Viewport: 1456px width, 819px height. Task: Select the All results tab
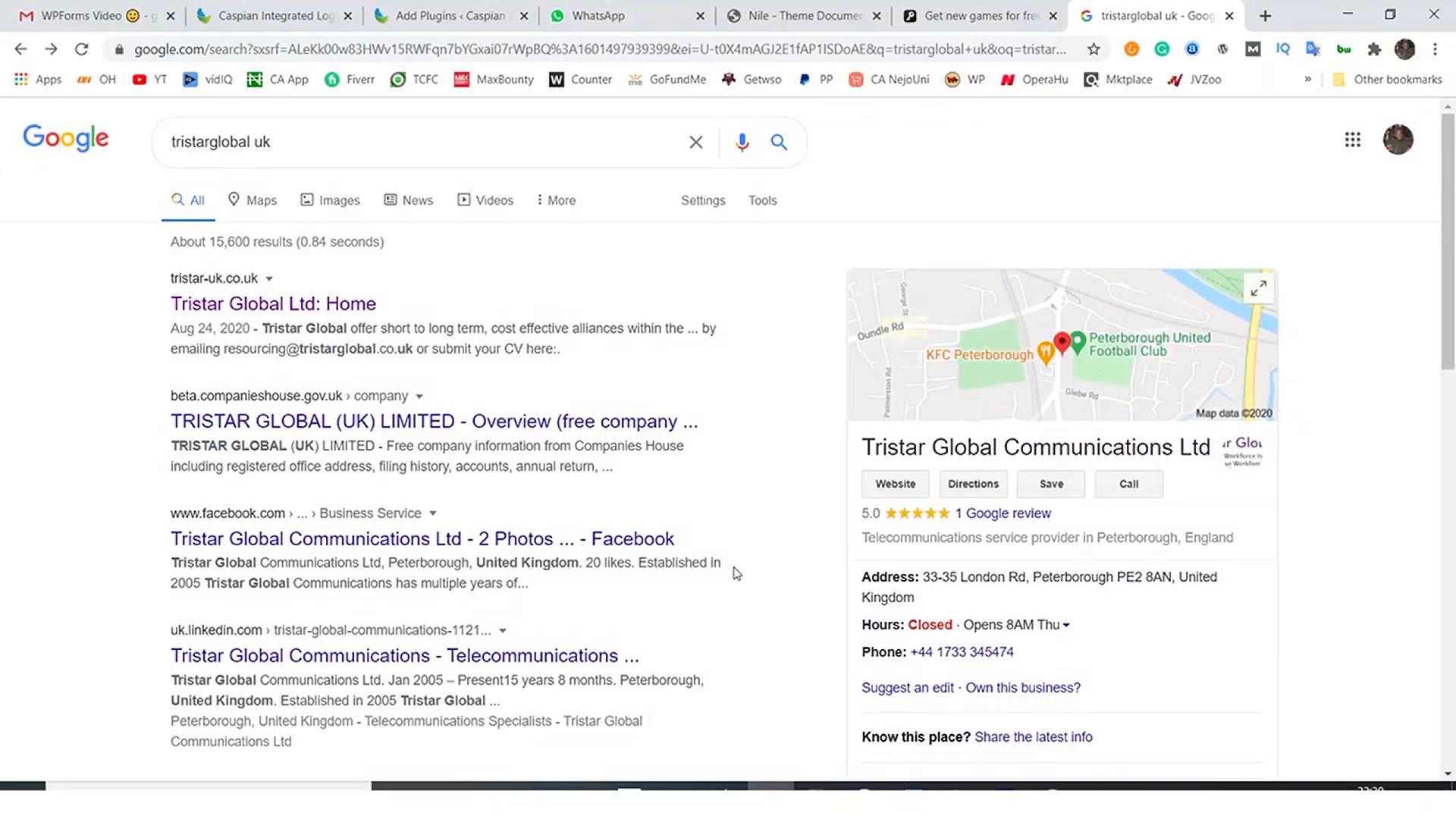click(x=188, y=200)
